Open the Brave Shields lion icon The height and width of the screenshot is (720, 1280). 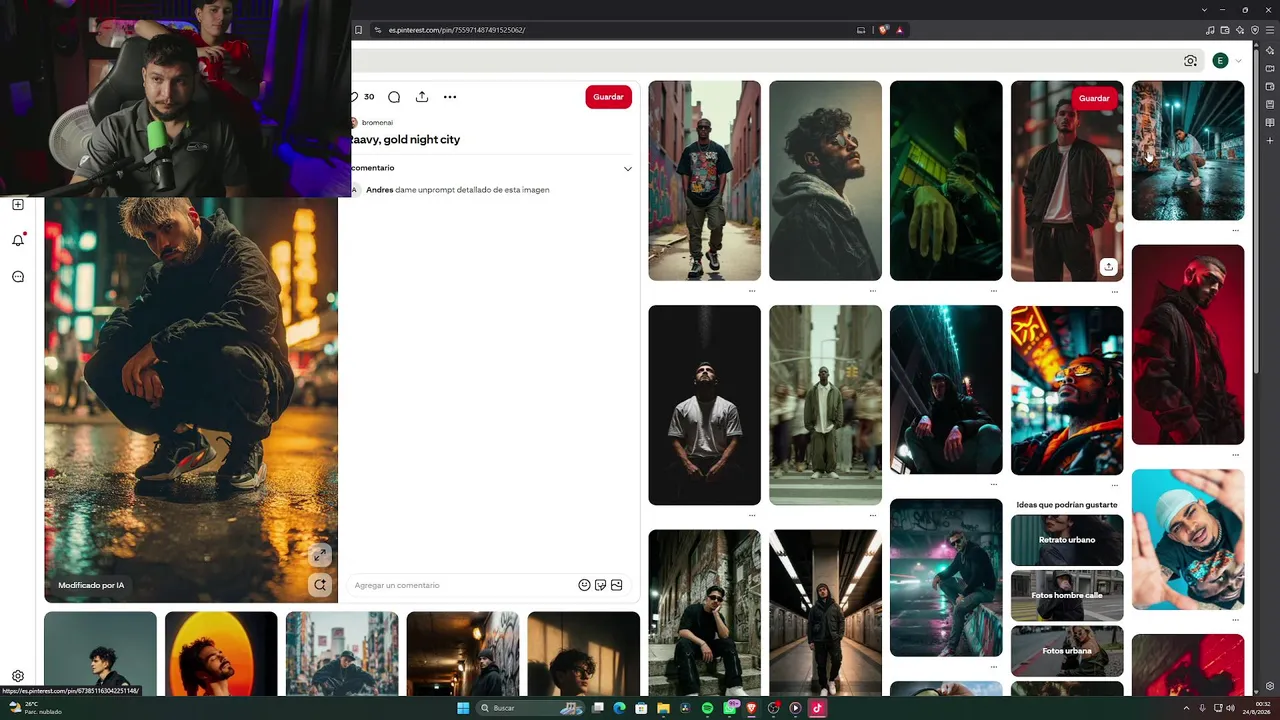coord(883,30)
